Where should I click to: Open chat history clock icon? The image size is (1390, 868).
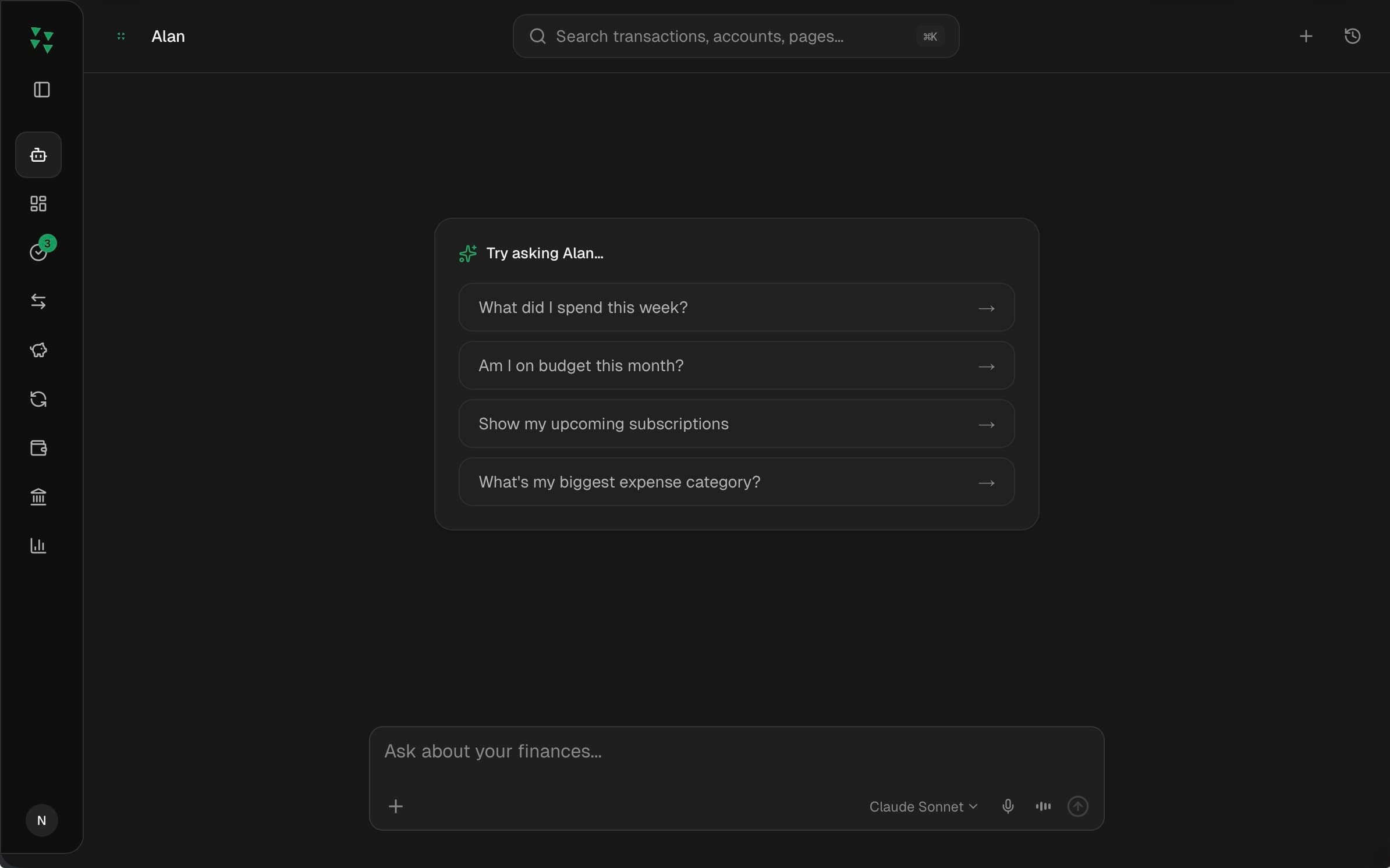click(1352, 36)
